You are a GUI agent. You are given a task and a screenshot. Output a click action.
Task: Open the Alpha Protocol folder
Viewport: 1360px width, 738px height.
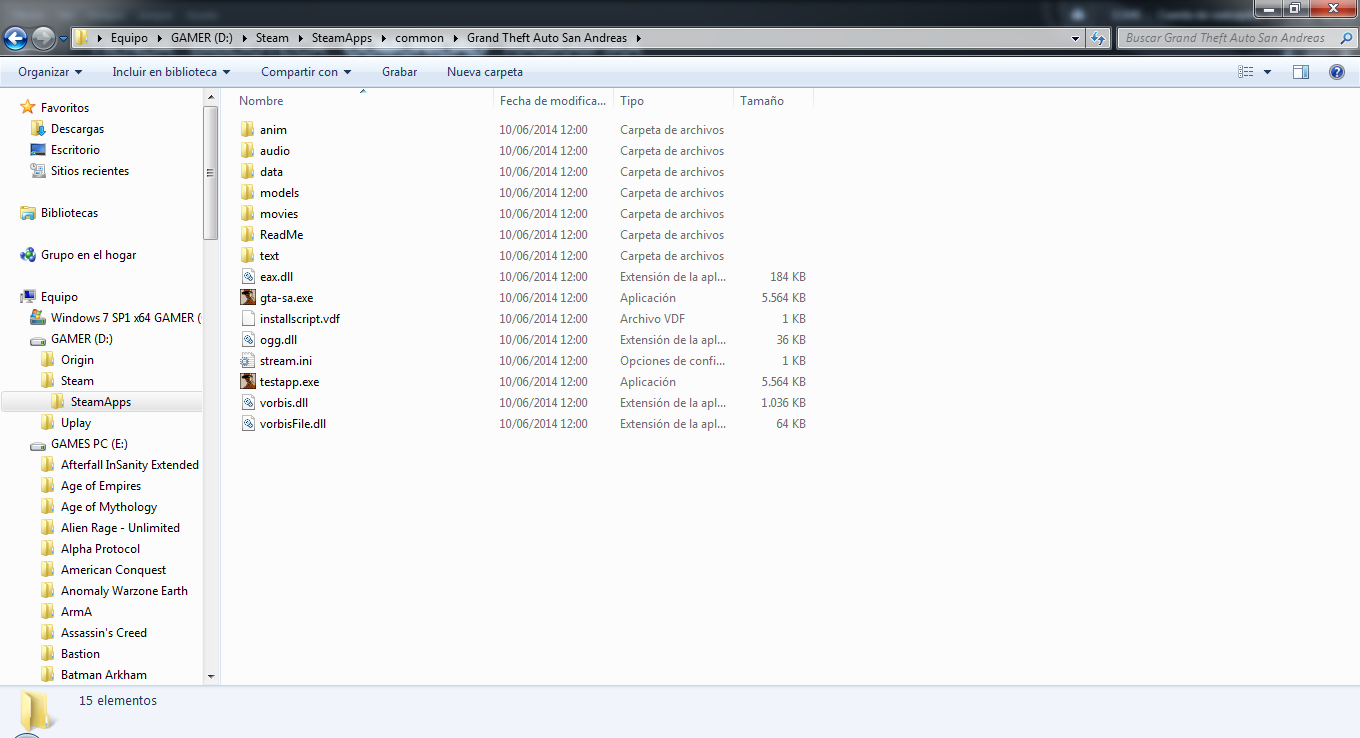[x=100, y=549]
